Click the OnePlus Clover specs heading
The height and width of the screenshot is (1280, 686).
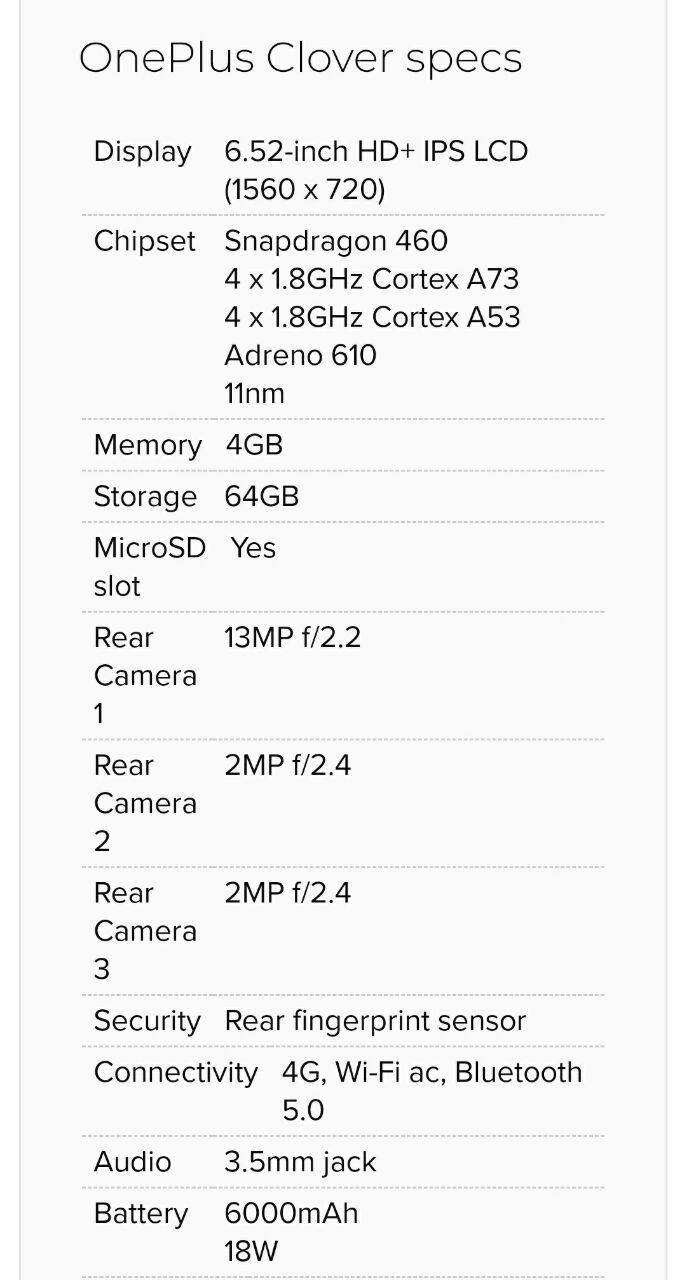[300, 59]
